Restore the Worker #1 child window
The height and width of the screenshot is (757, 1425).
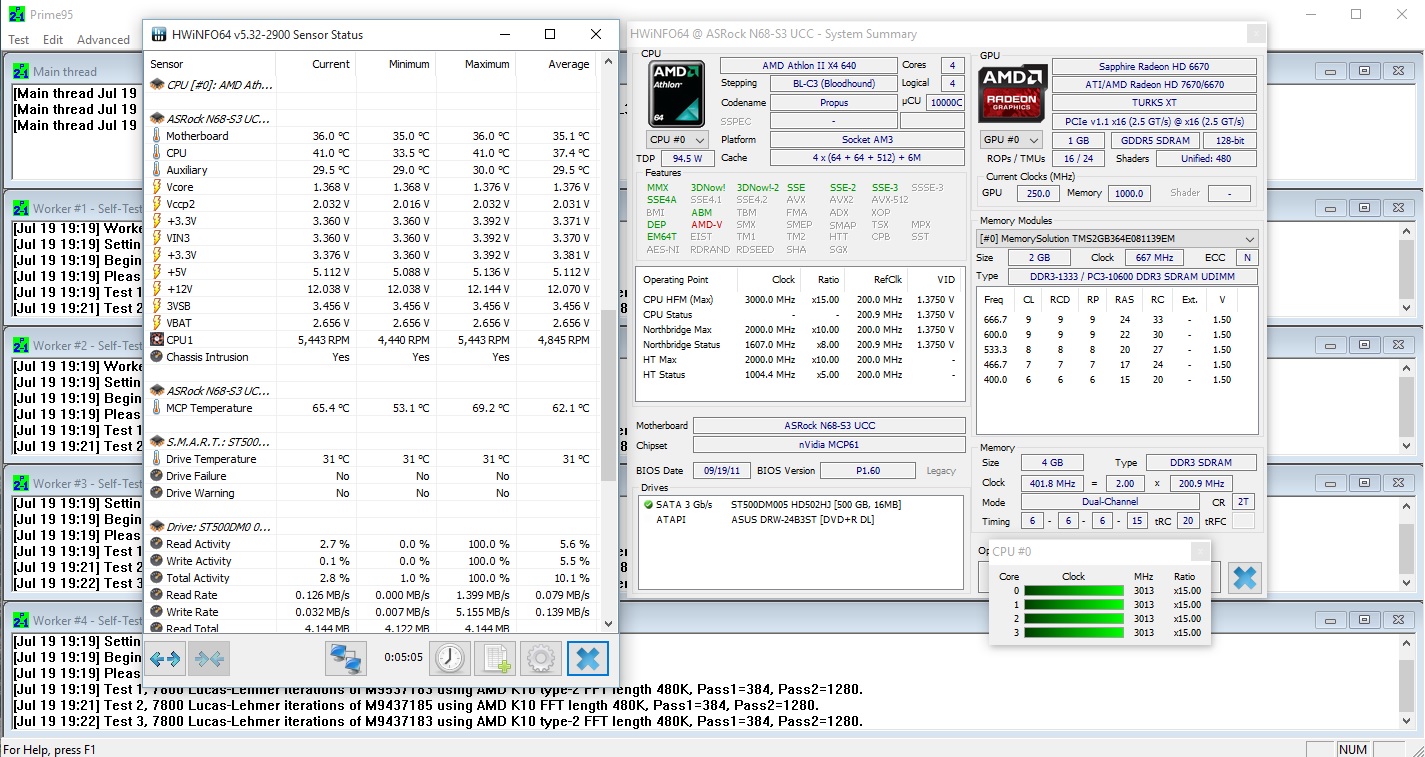1363,208
